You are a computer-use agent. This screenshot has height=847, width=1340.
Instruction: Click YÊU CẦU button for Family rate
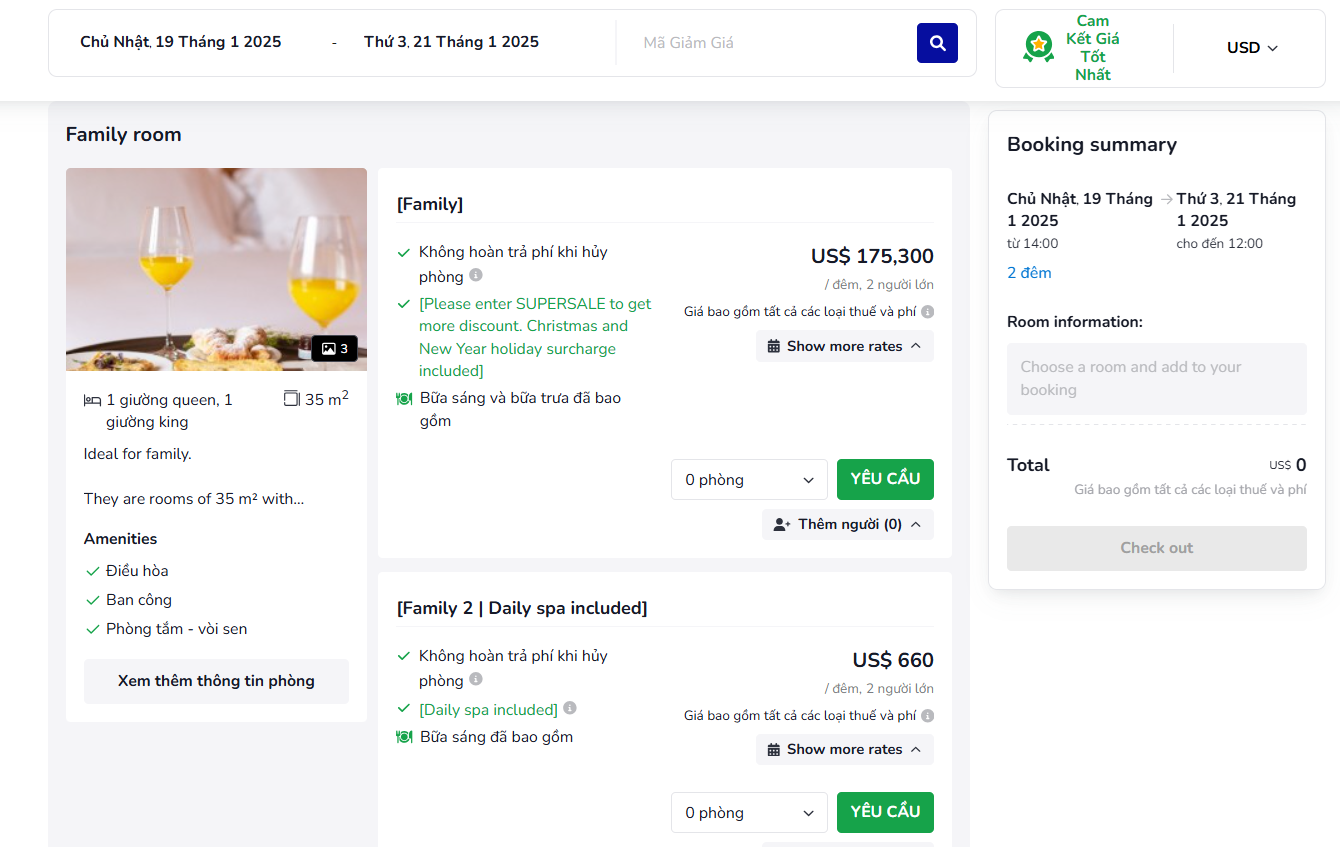885,479
